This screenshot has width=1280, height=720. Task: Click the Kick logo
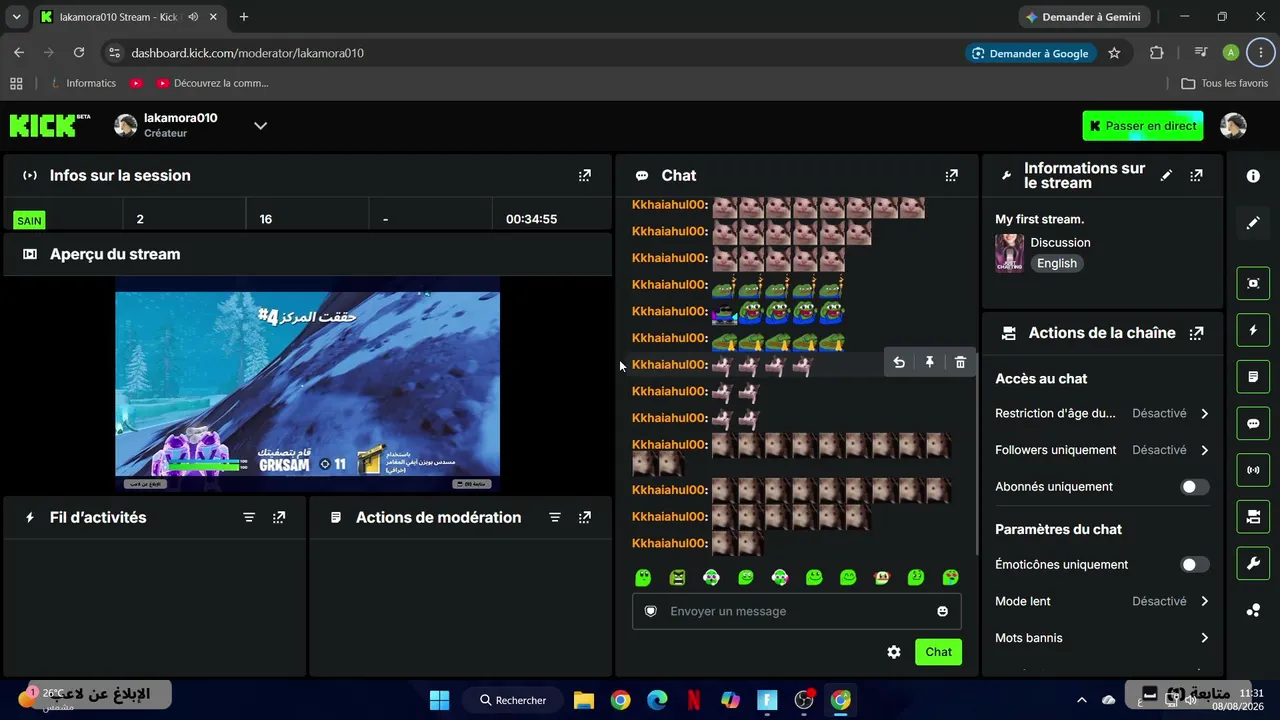point(50,125)
